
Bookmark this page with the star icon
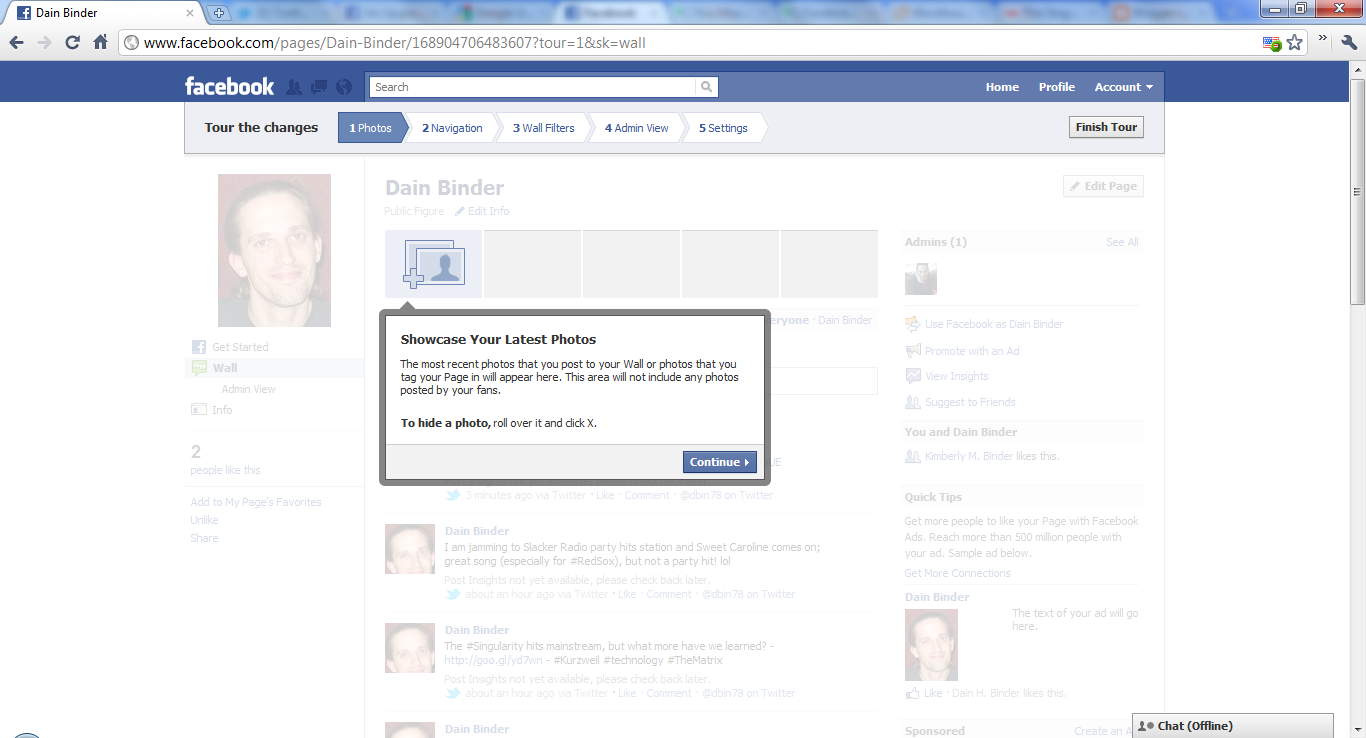click(x=1295, y=43)
